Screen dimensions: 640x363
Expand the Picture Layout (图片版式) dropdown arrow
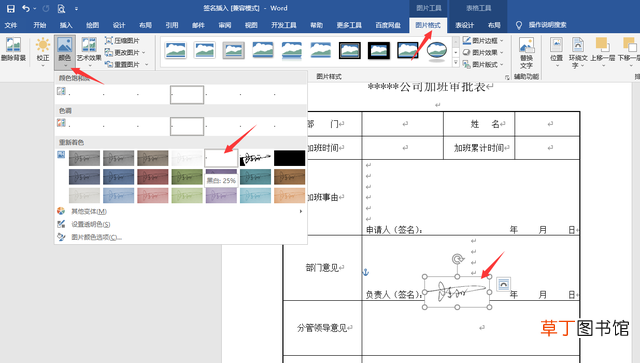502,65
